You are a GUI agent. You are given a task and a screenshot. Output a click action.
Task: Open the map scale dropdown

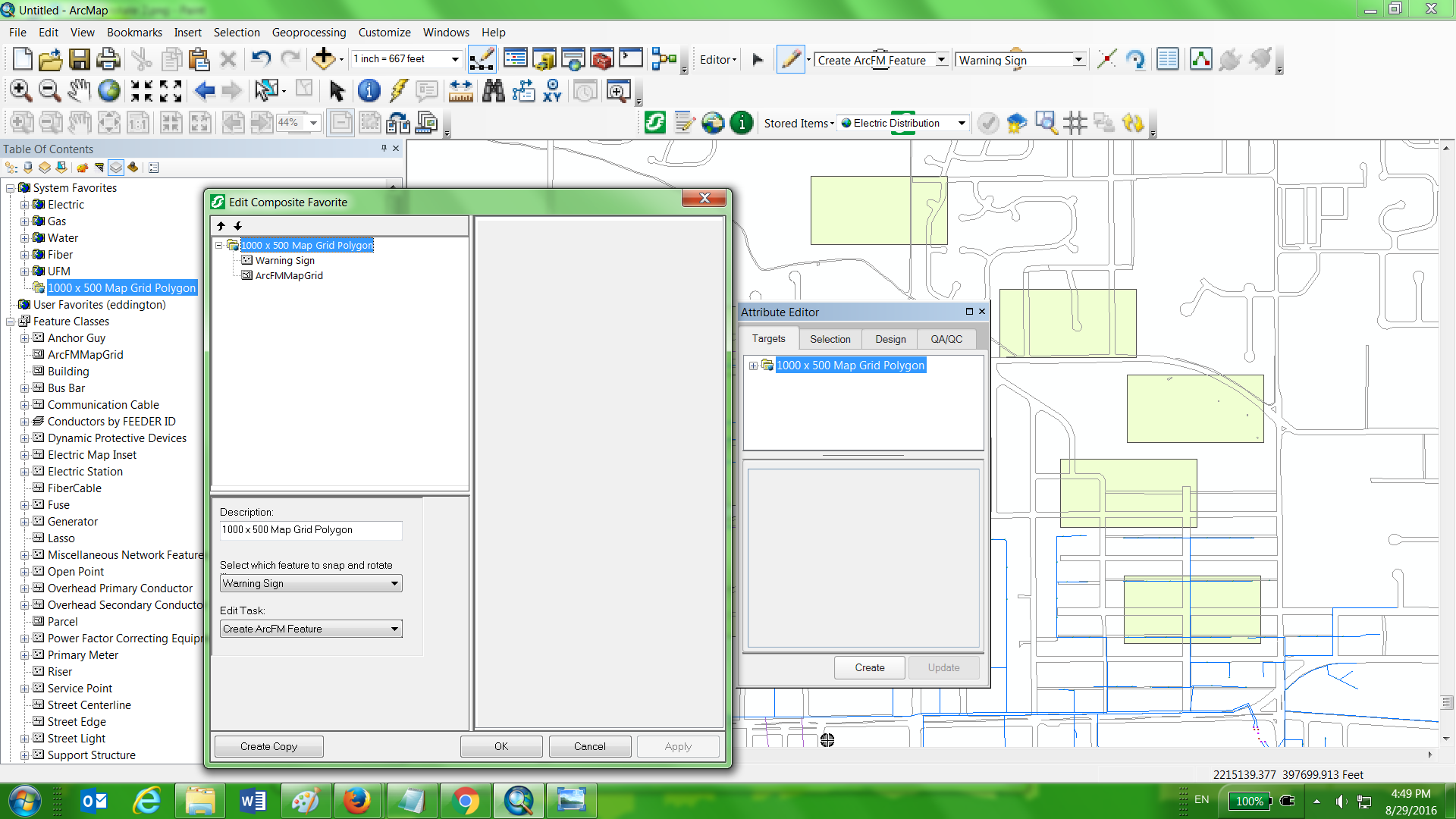tap(453, 58)
